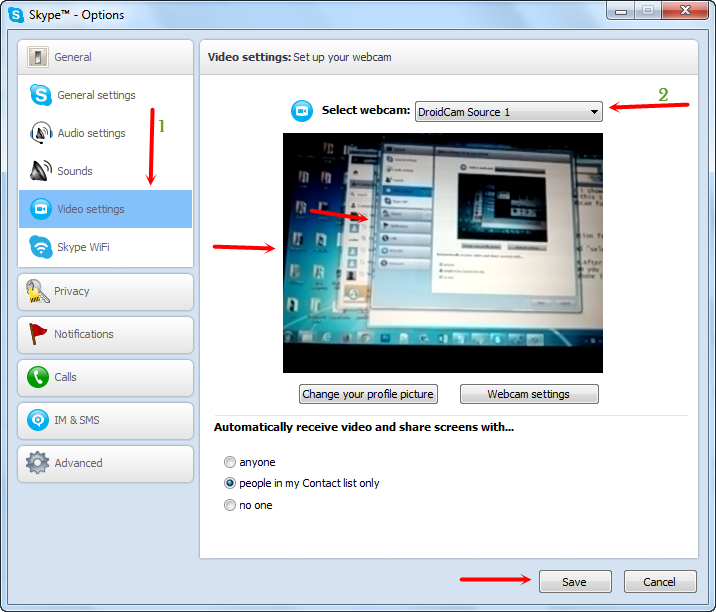Click the Advanced gear icon

pyautogui.click(x=37, y=463)
